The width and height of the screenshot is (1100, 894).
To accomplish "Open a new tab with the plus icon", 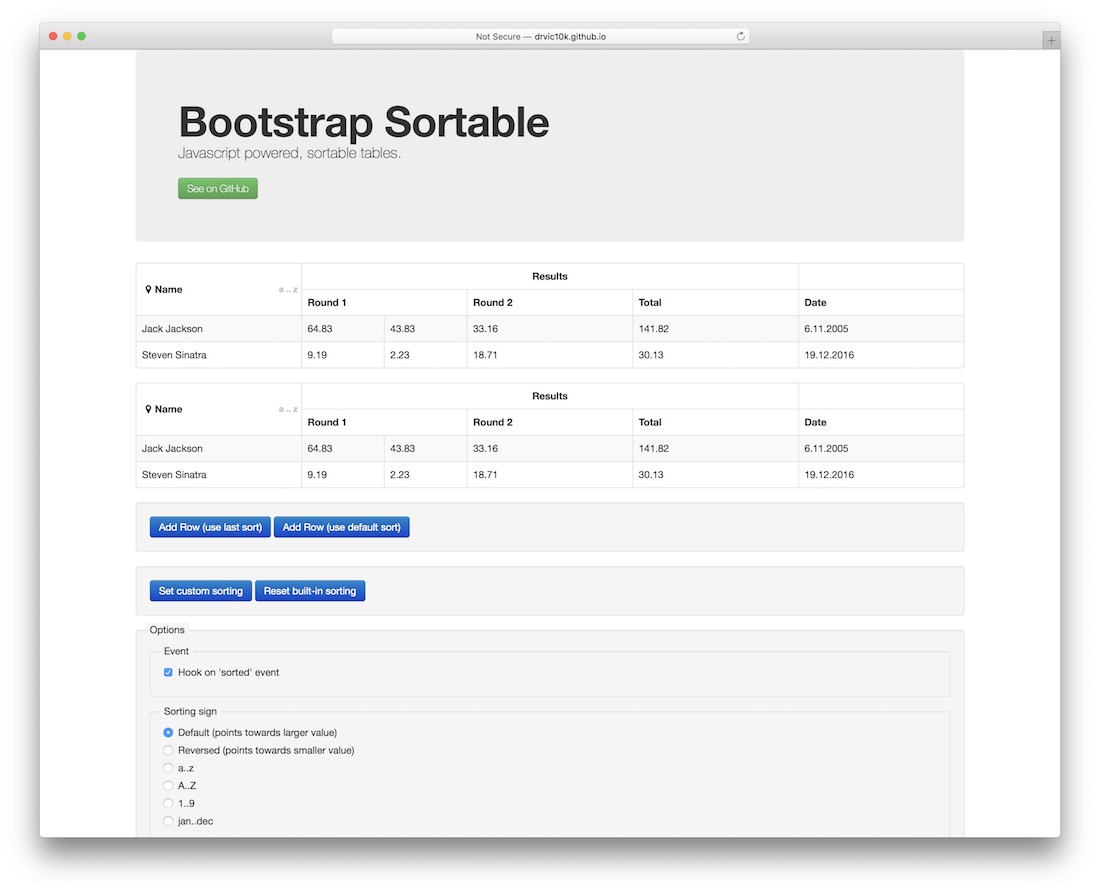I will [x=1050, y=41].
